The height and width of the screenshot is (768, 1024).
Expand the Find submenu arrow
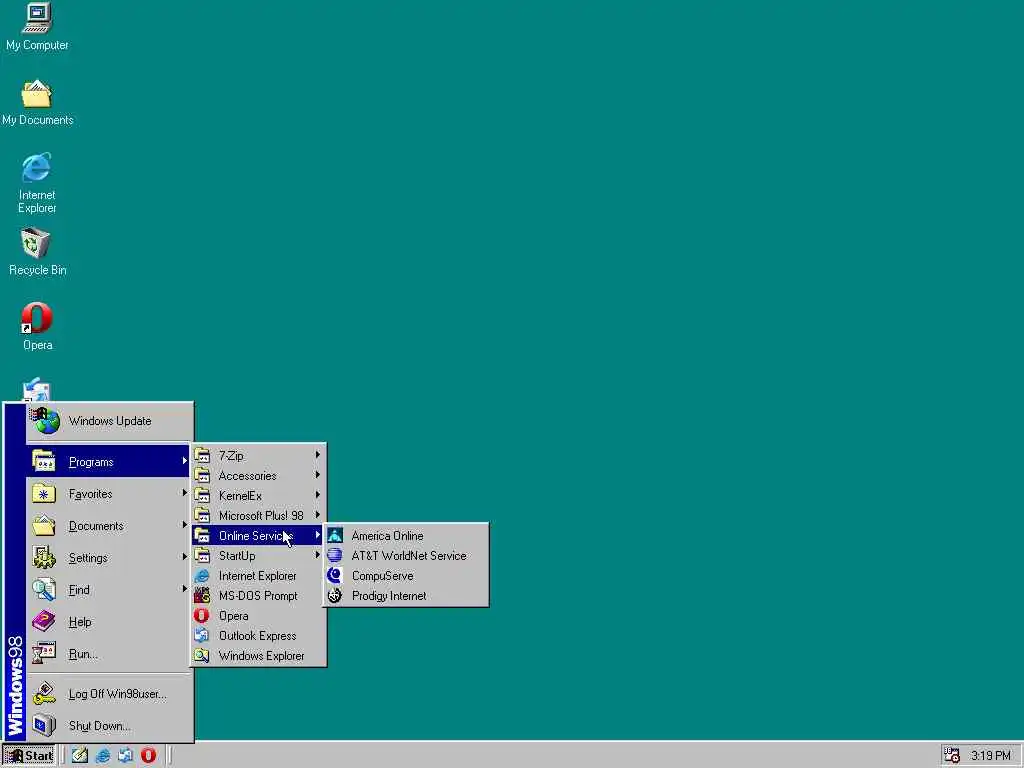click(x=185, y=589)
